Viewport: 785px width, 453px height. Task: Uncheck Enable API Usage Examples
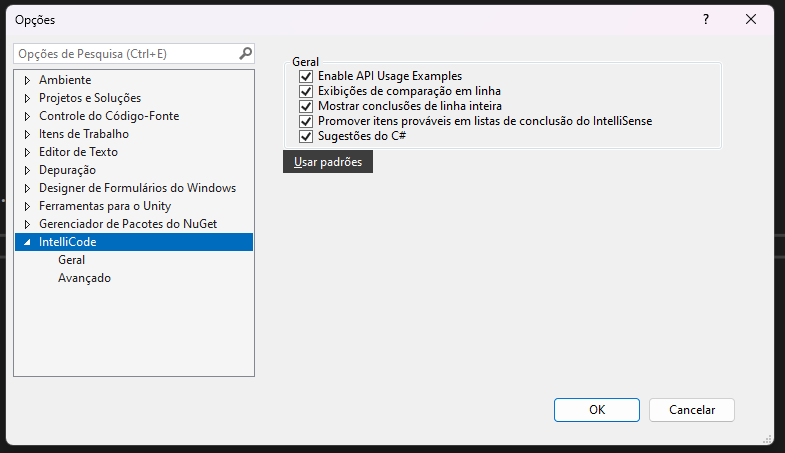click(306, 77)
